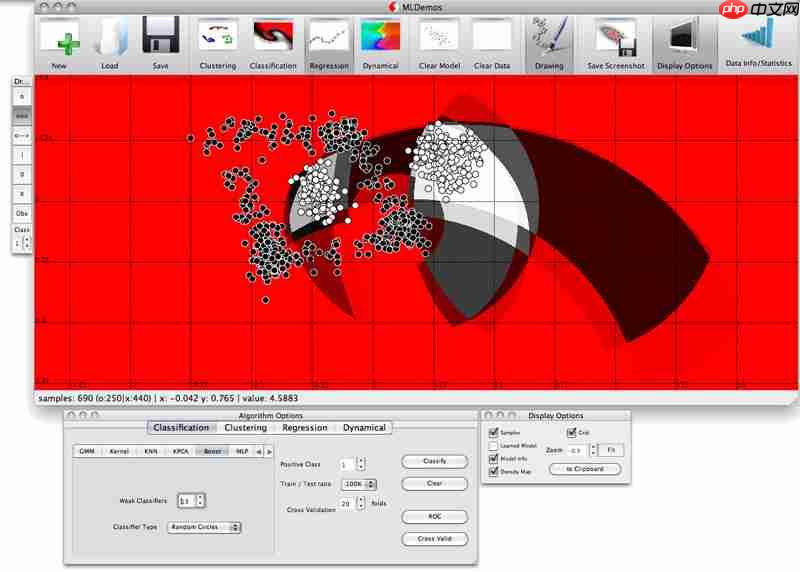Switch to the Regression options tab

pyautogui.click(x=305, y=428)
